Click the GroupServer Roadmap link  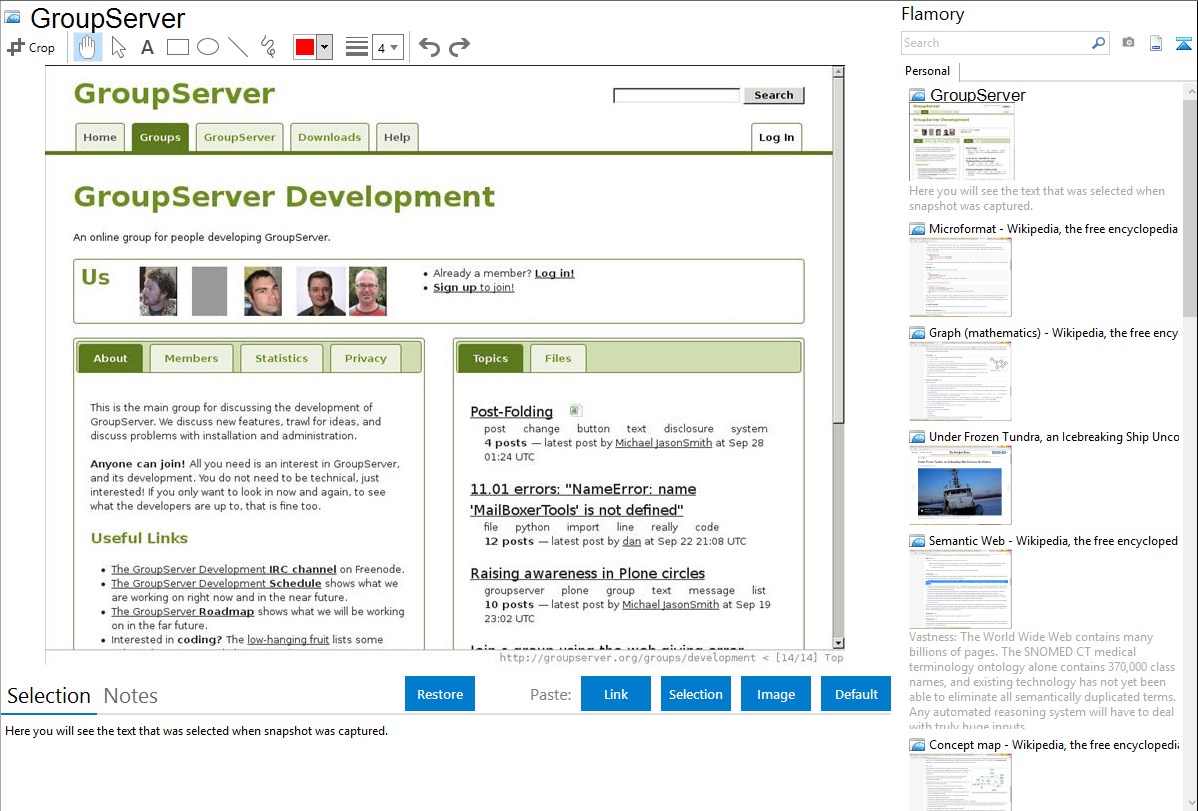183,611
